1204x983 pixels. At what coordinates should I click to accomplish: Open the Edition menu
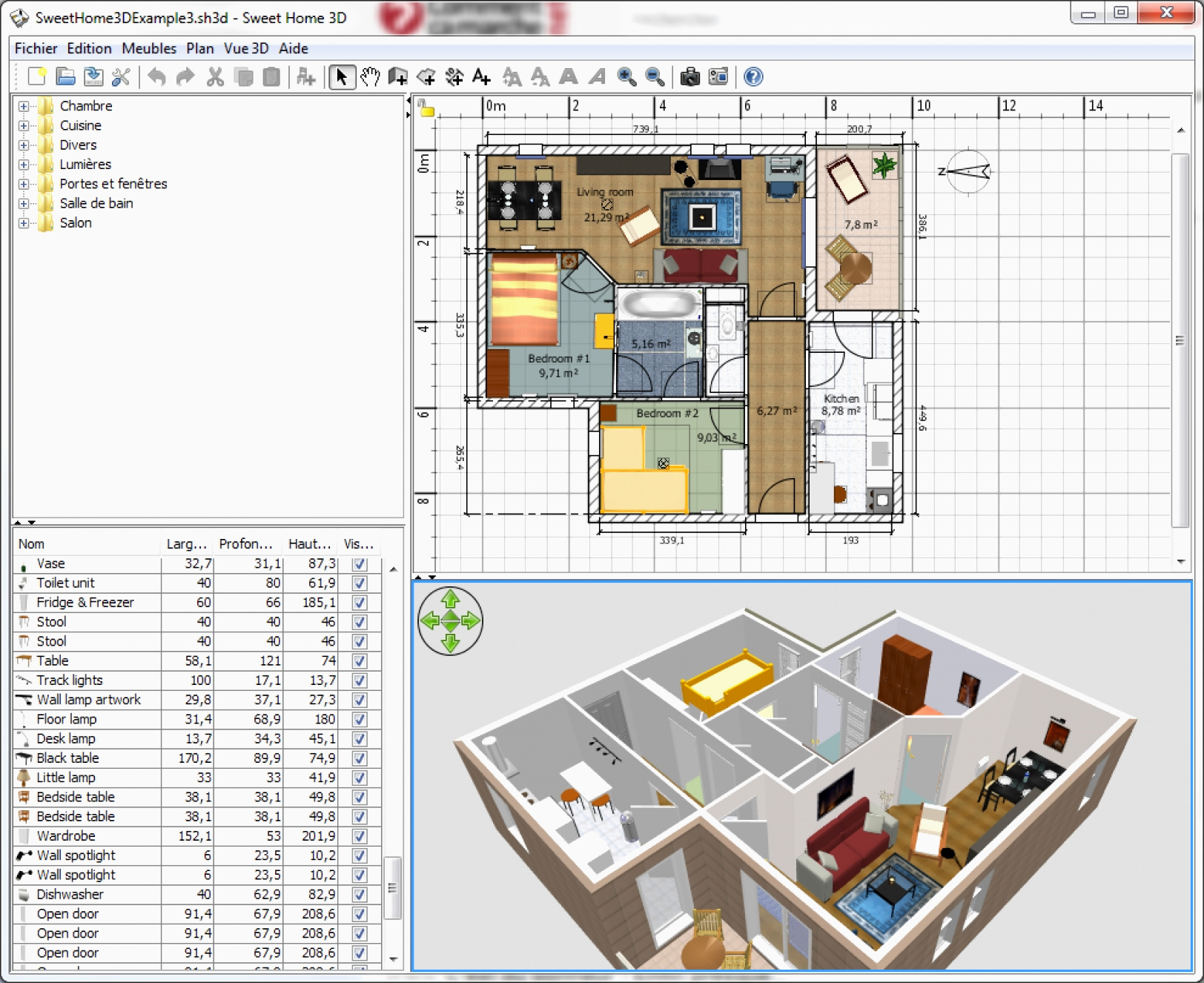[x=89, y=48]
